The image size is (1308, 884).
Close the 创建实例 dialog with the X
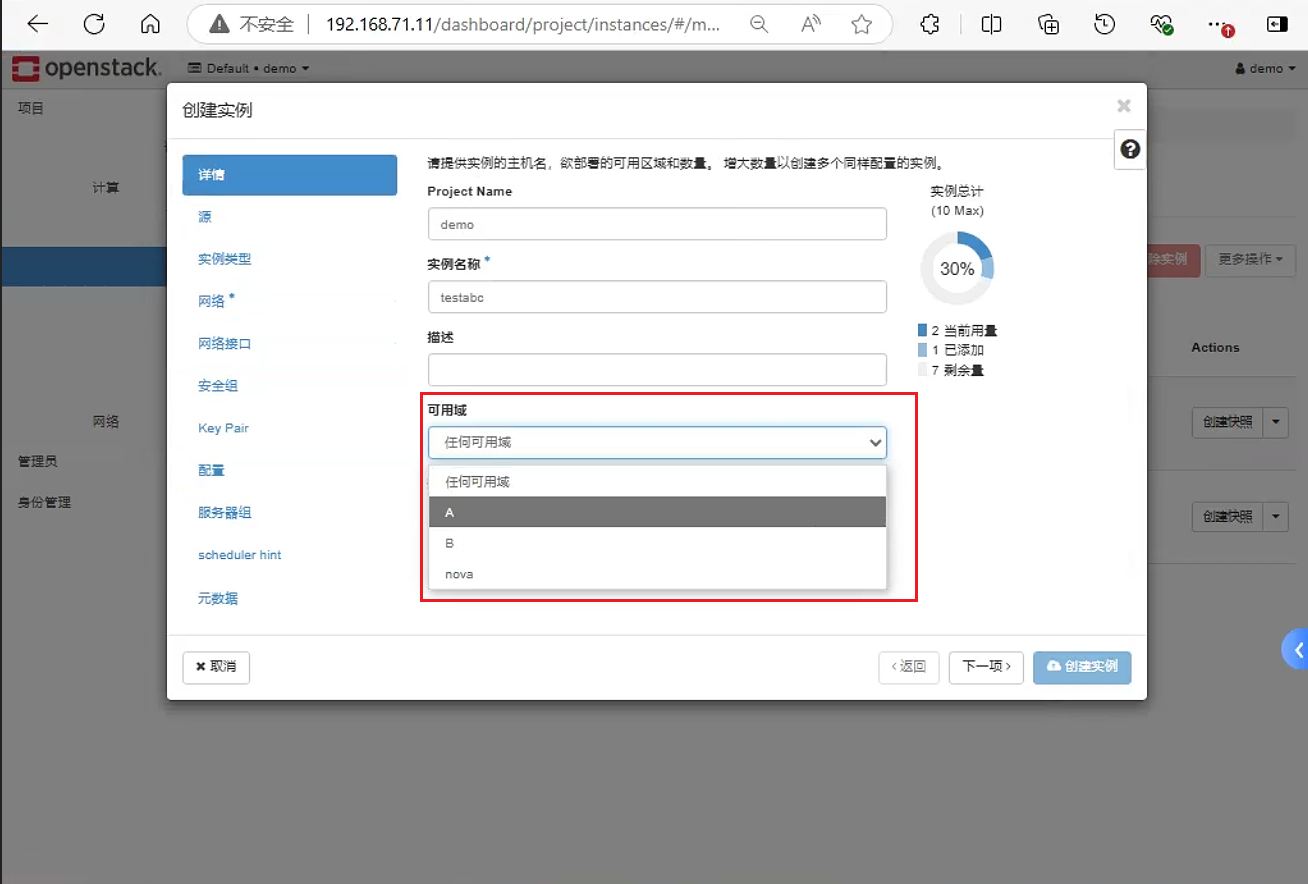point(1124,106)
